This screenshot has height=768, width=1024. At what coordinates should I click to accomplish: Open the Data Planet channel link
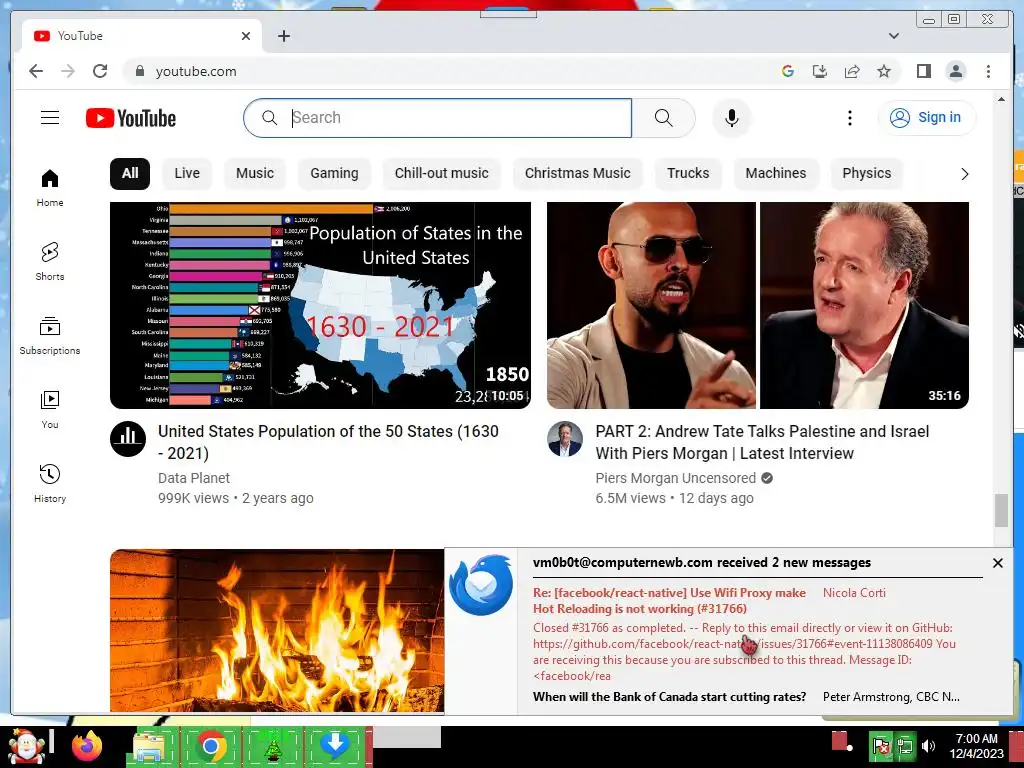pos(194,478)
